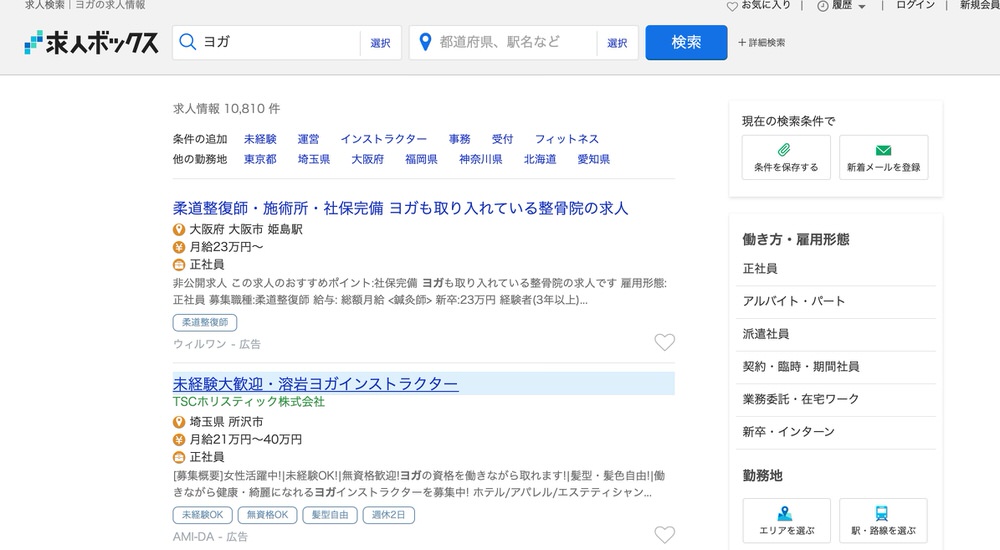Open 選択 next to the keyword field
Image resolution: width=1000 pixels, height=550 pixels.
coord(380,43)
